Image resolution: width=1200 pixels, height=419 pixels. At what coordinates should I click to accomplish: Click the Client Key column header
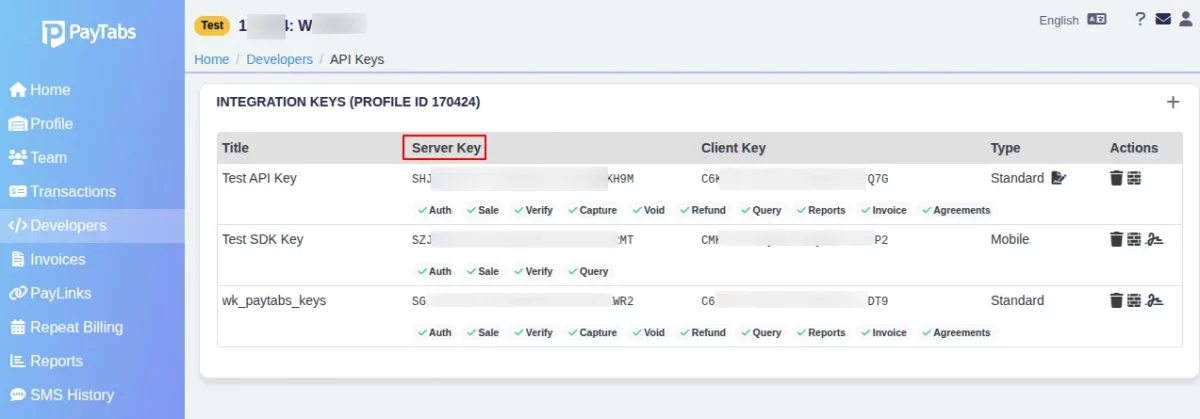click(x=733, y=148)
